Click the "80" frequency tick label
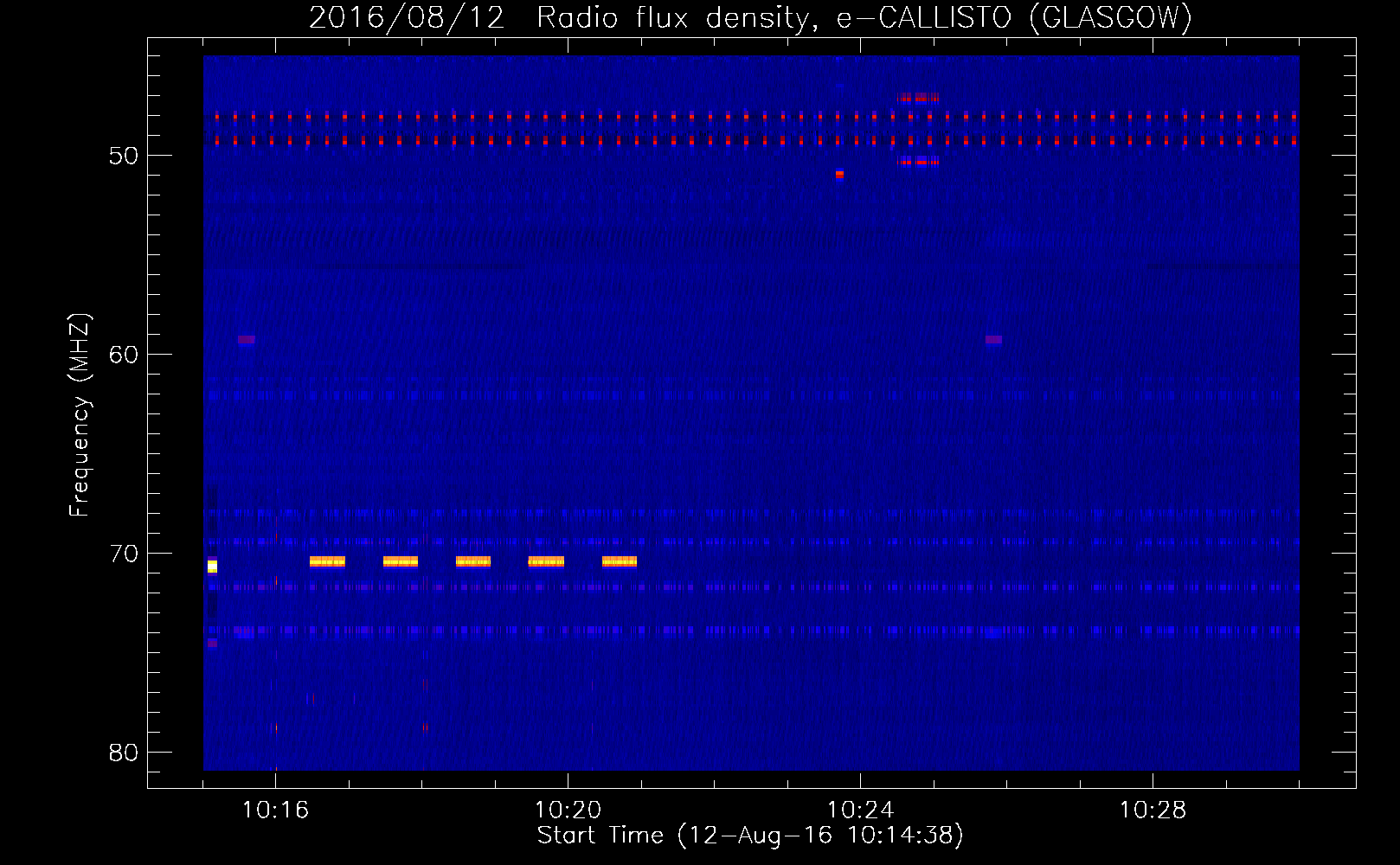 [124, 753]
